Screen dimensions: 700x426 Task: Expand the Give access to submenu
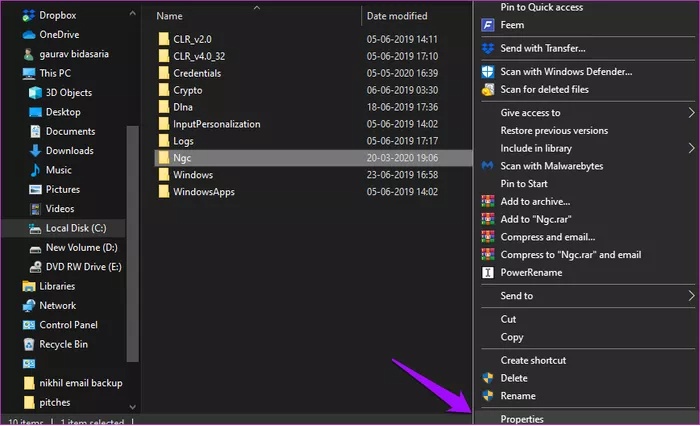691,113
